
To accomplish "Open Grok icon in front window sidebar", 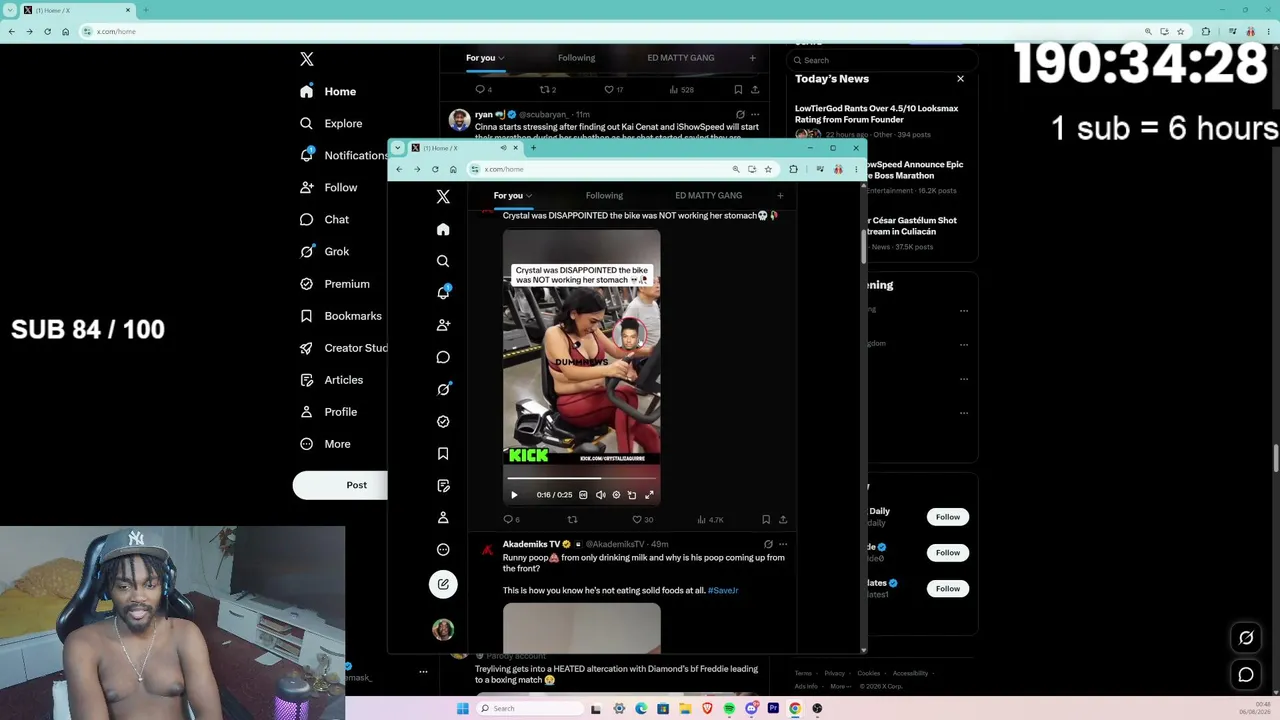I will tap(443, 389).
